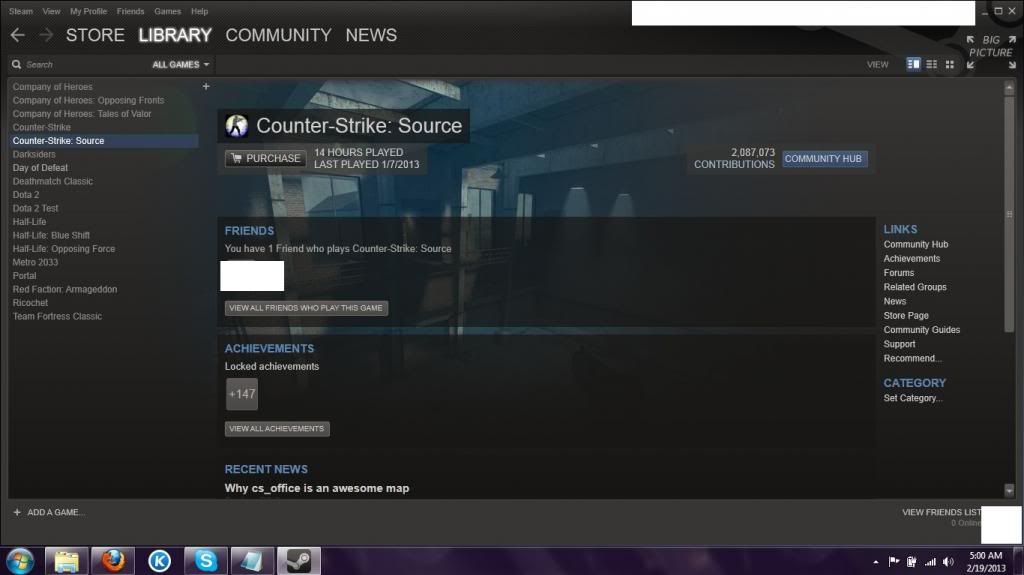Go forward with the right arrow

coord(46,35)
